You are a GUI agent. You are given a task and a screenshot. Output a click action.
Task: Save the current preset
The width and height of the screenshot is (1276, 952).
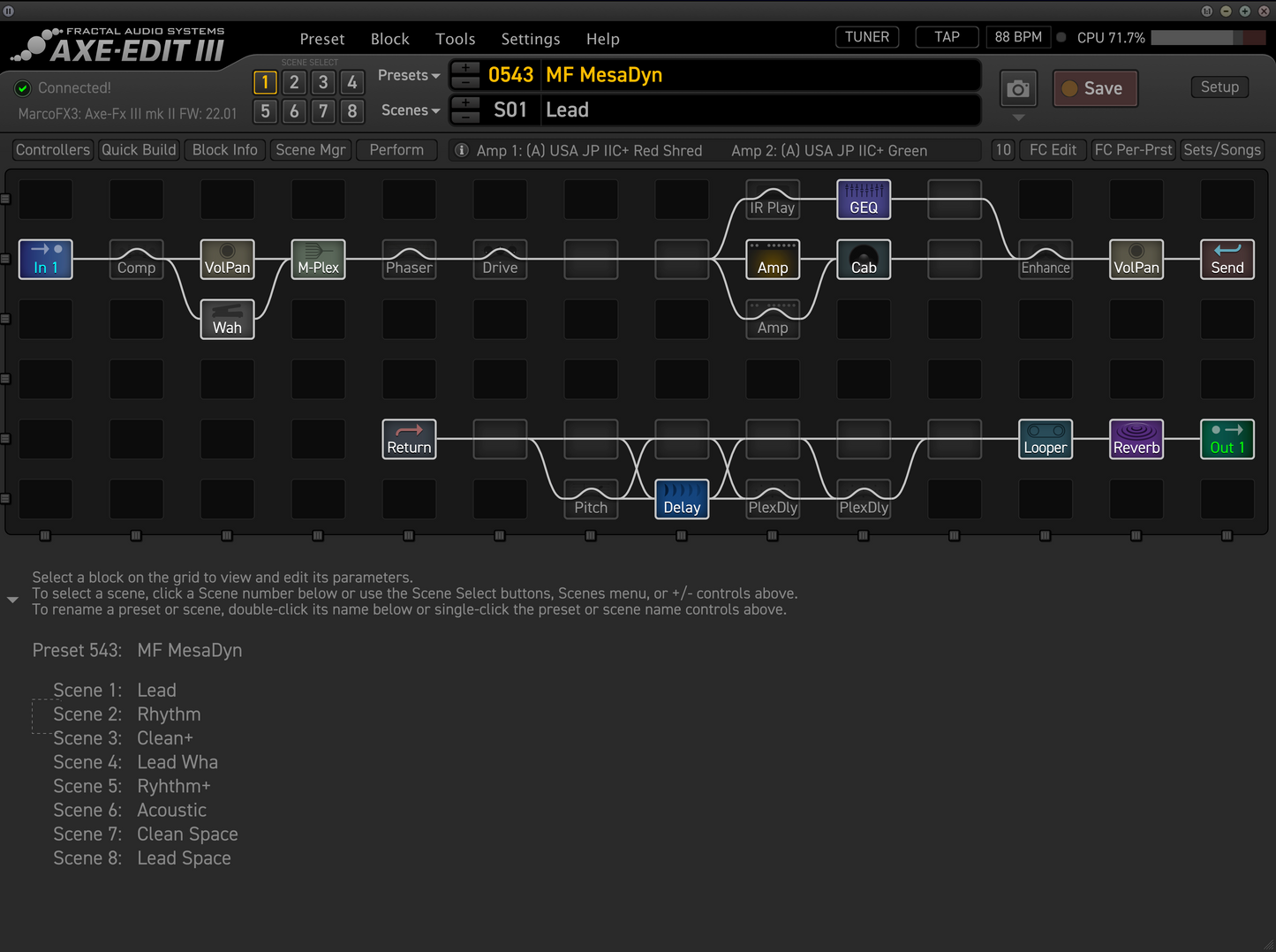[x=1095, y=88]
